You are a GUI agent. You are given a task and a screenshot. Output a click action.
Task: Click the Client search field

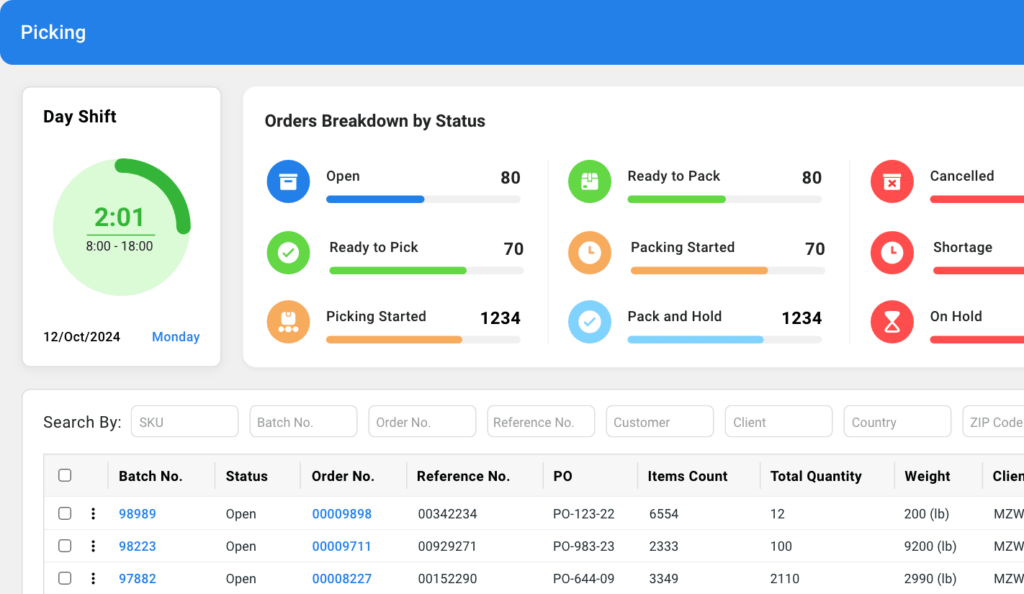pos(779,422)
